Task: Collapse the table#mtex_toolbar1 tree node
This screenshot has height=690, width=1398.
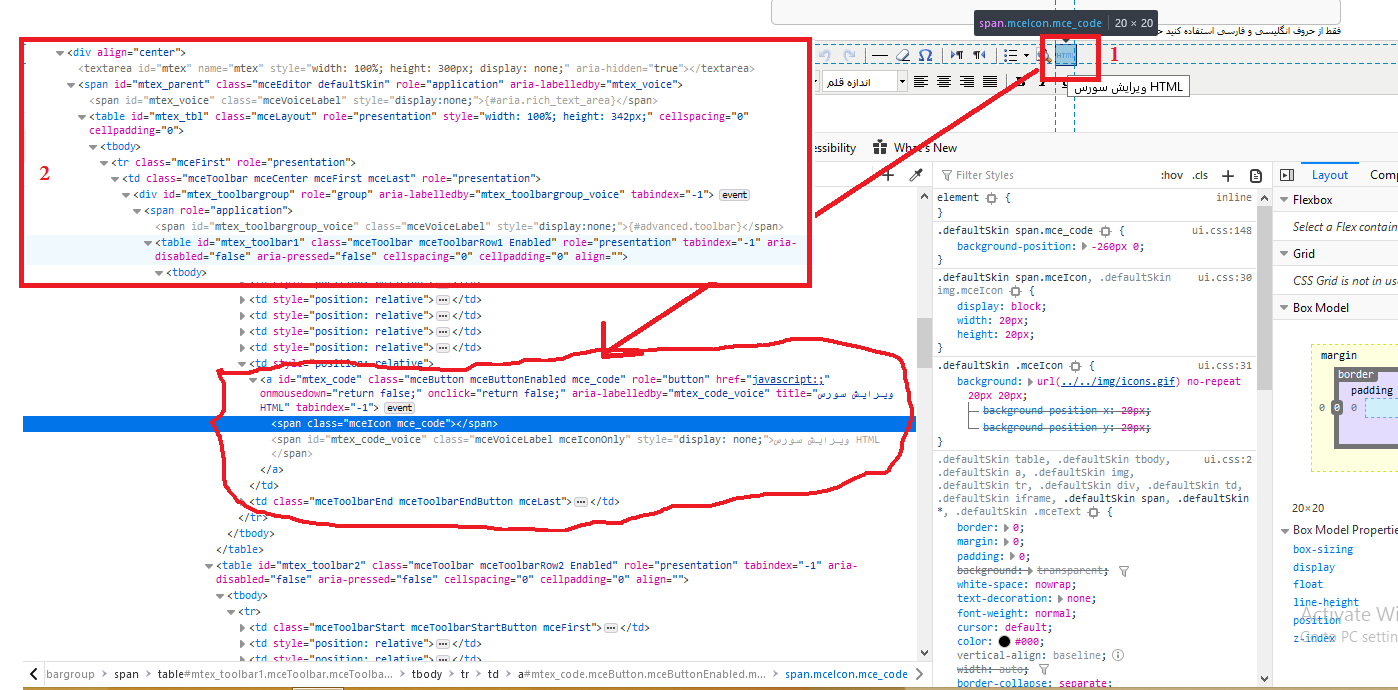Action: click(x=148, y=242)
